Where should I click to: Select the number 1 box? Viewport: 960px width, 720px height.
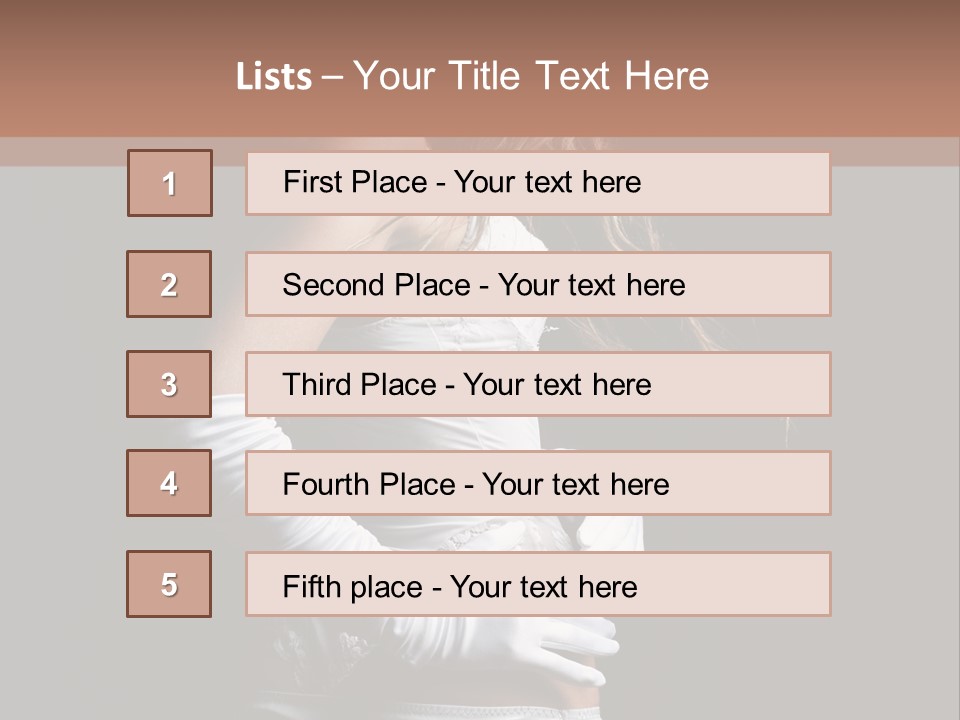[x=169, y=183]
